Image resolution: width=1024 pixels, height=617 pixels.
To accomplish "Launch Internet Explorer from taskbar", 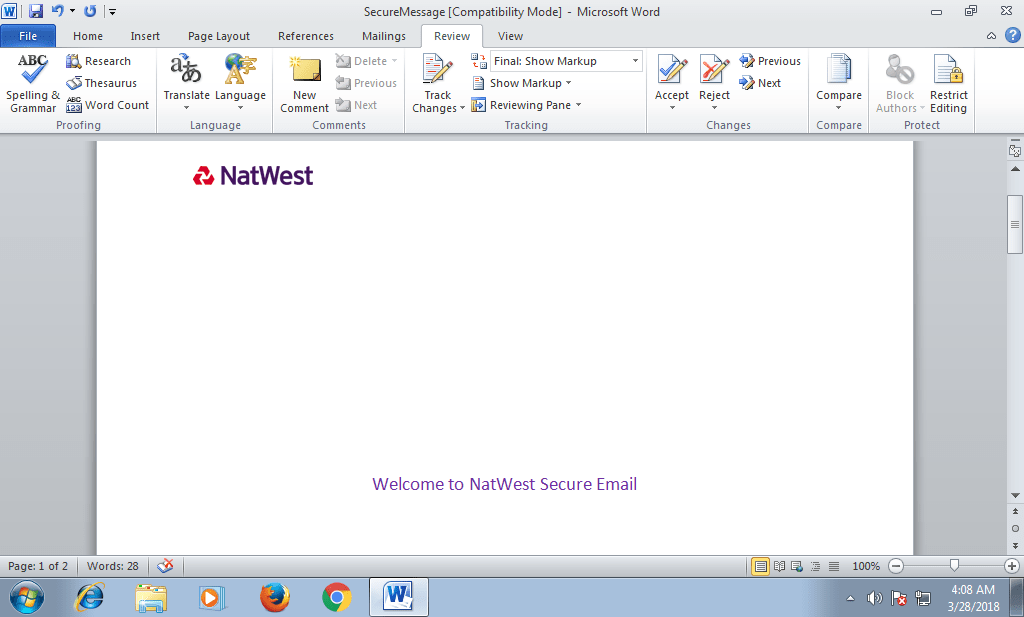I will (x=89, y=597).
